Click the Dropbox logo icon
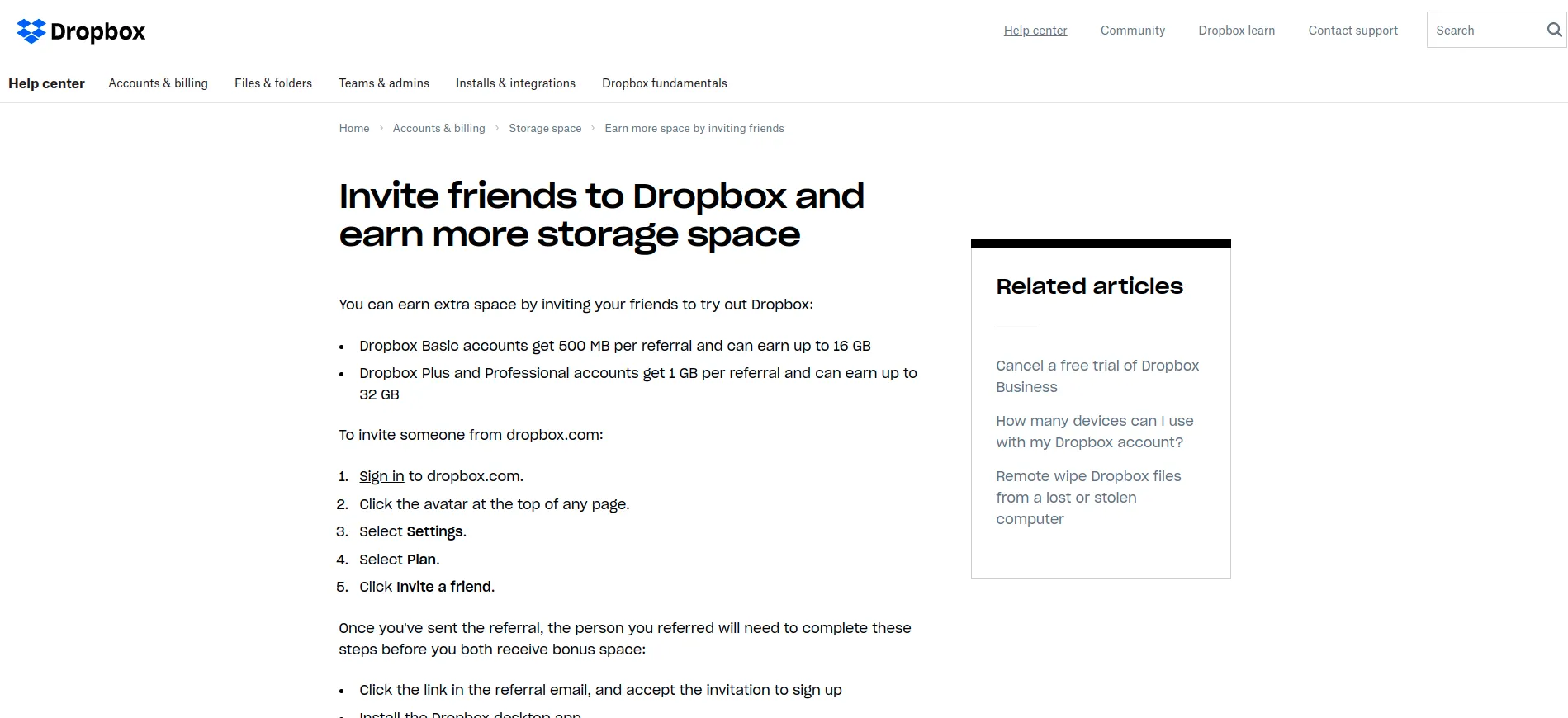The height and width of the screenshot is (718, 1568). point(31,31)
